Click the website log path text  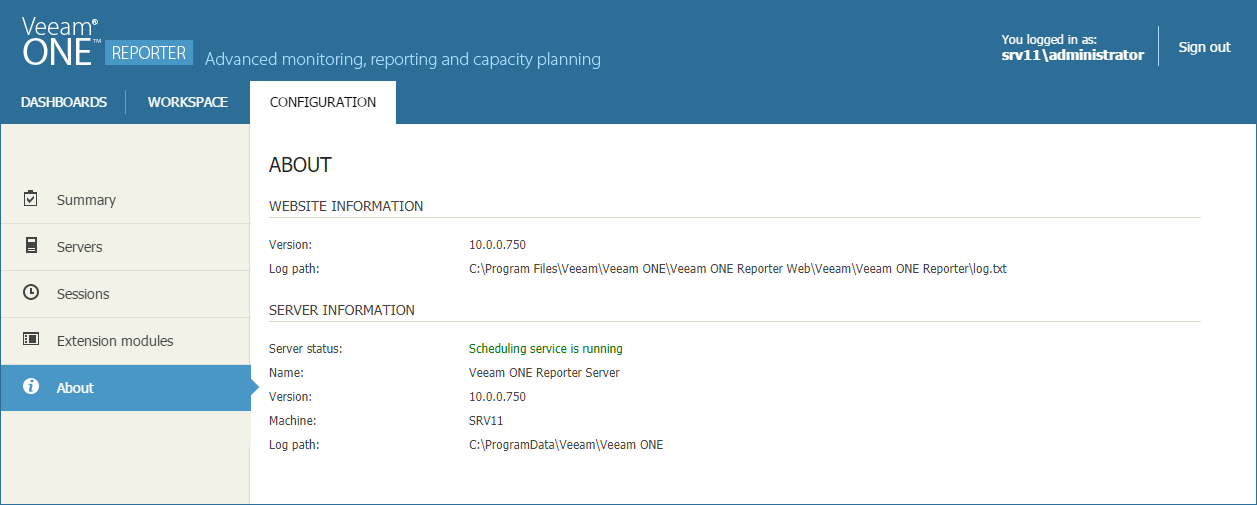coord(737,269)
